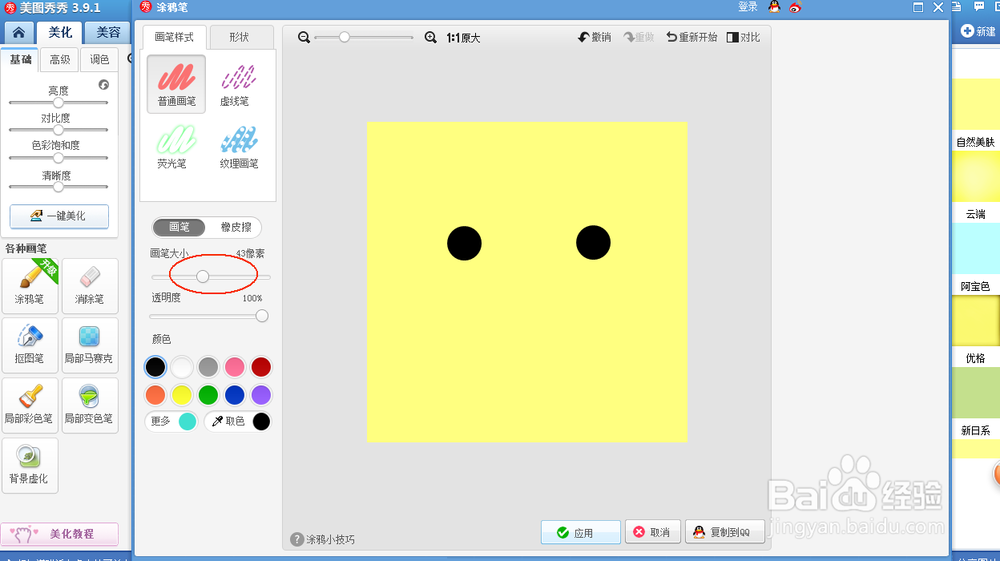Select the 普通画笔 brush style
Image resolution: width=1000 pixels, height=561 pixels.
click(177, 84)
